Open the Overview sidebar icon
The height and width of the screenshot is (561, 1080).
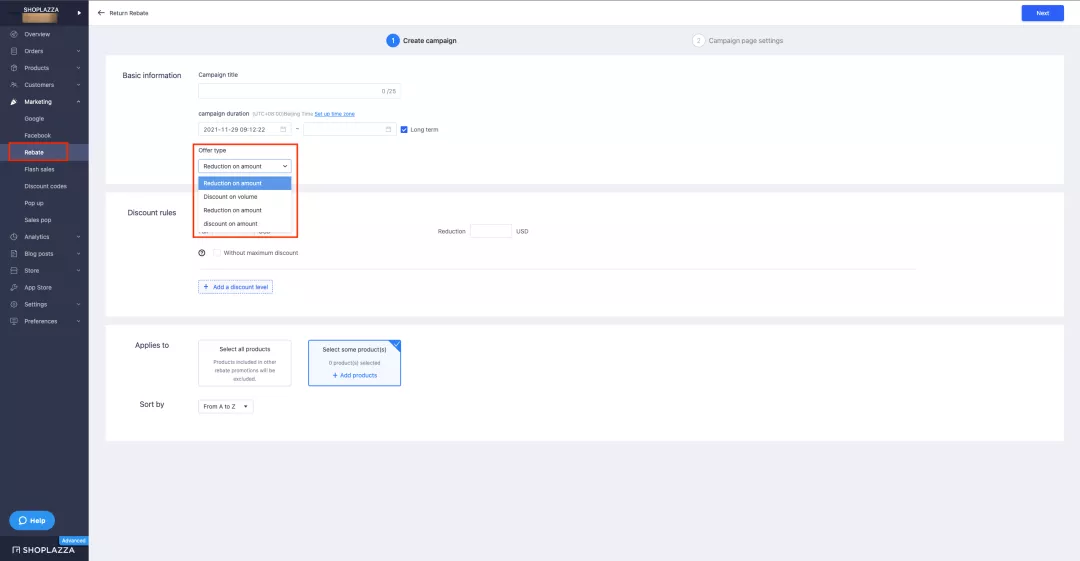[x=14, y=34]
